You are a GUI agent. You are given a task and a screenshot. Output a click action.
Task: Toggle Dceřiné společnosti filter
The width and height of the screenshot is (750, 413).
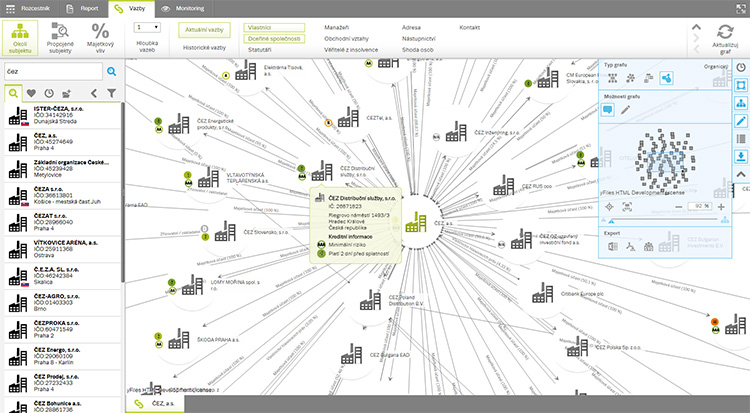coord(274,39)
